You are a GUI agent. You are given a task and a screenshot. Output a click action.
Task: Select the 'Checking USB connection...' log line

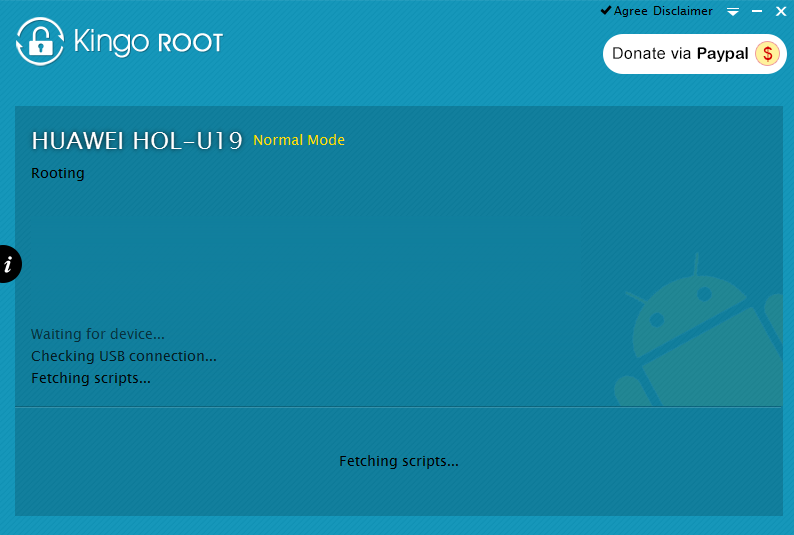point(124,356)
